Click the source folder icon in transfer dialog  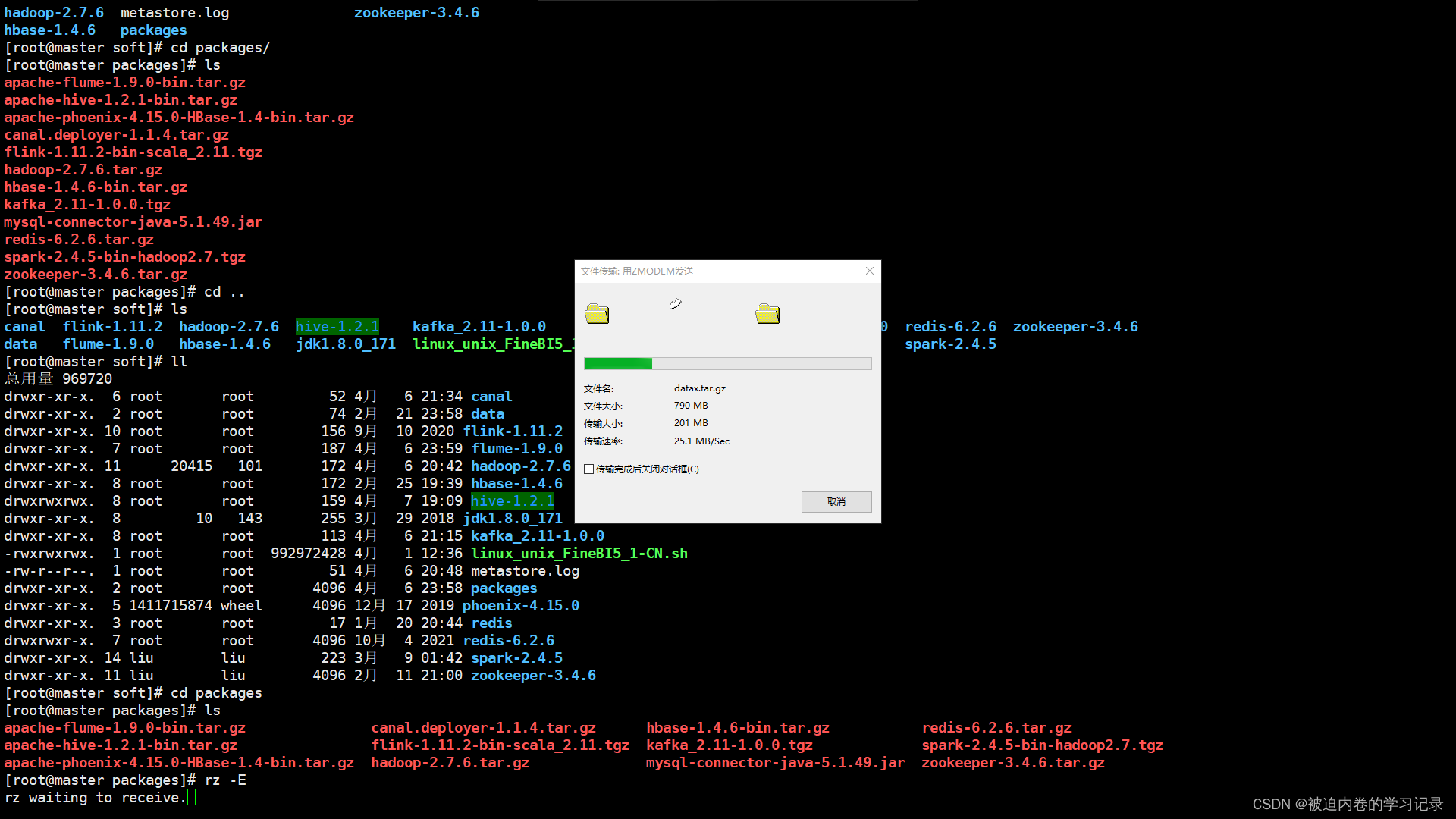point(597,313)
